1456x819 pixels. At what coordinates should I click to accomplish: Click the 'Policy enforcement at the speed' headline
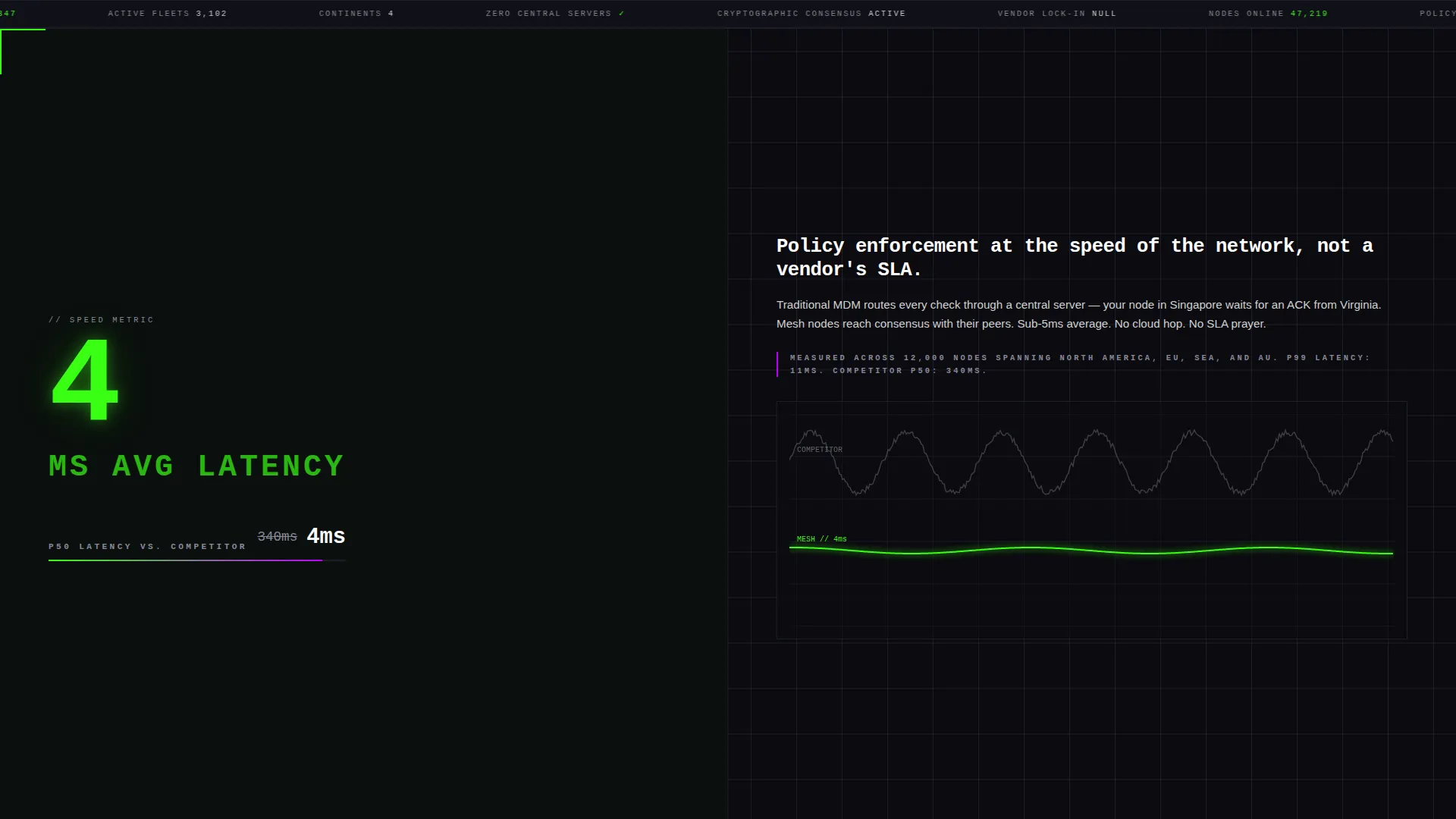[x=1075, y=257]
